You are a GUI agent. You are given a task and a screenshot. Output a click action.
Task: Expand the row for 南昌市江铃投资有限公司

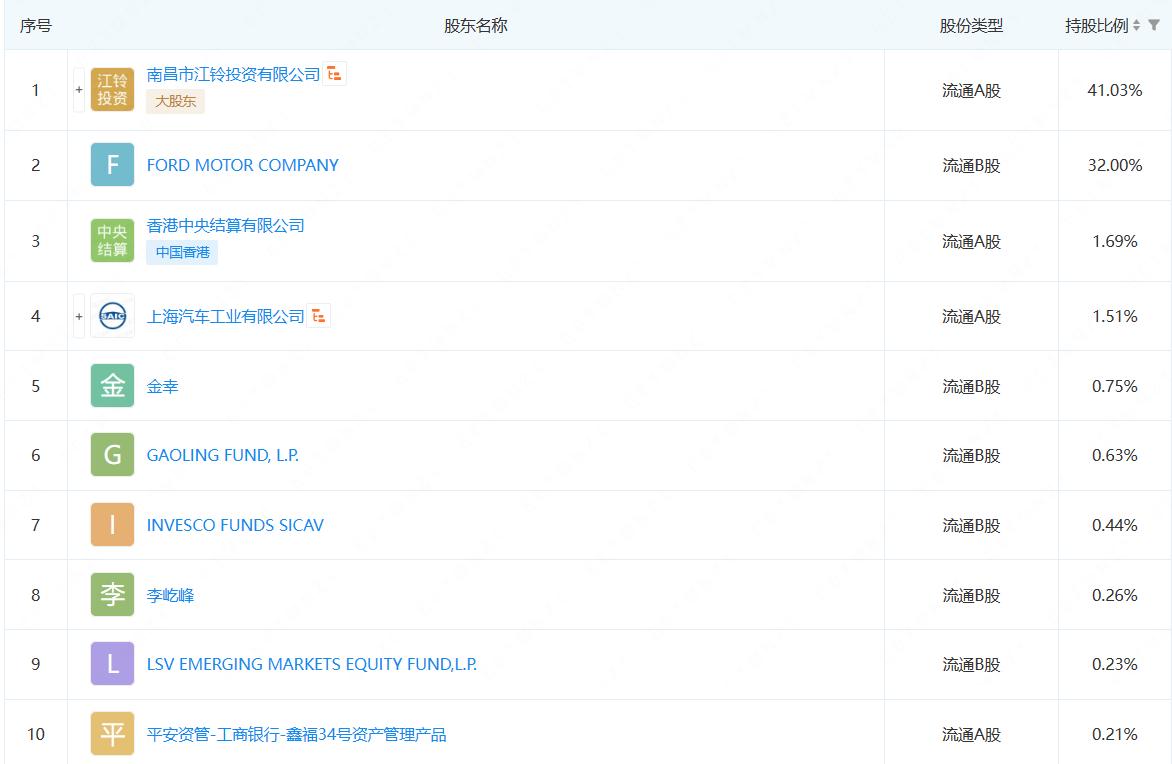pyautogui.click(x=78, y=90)
